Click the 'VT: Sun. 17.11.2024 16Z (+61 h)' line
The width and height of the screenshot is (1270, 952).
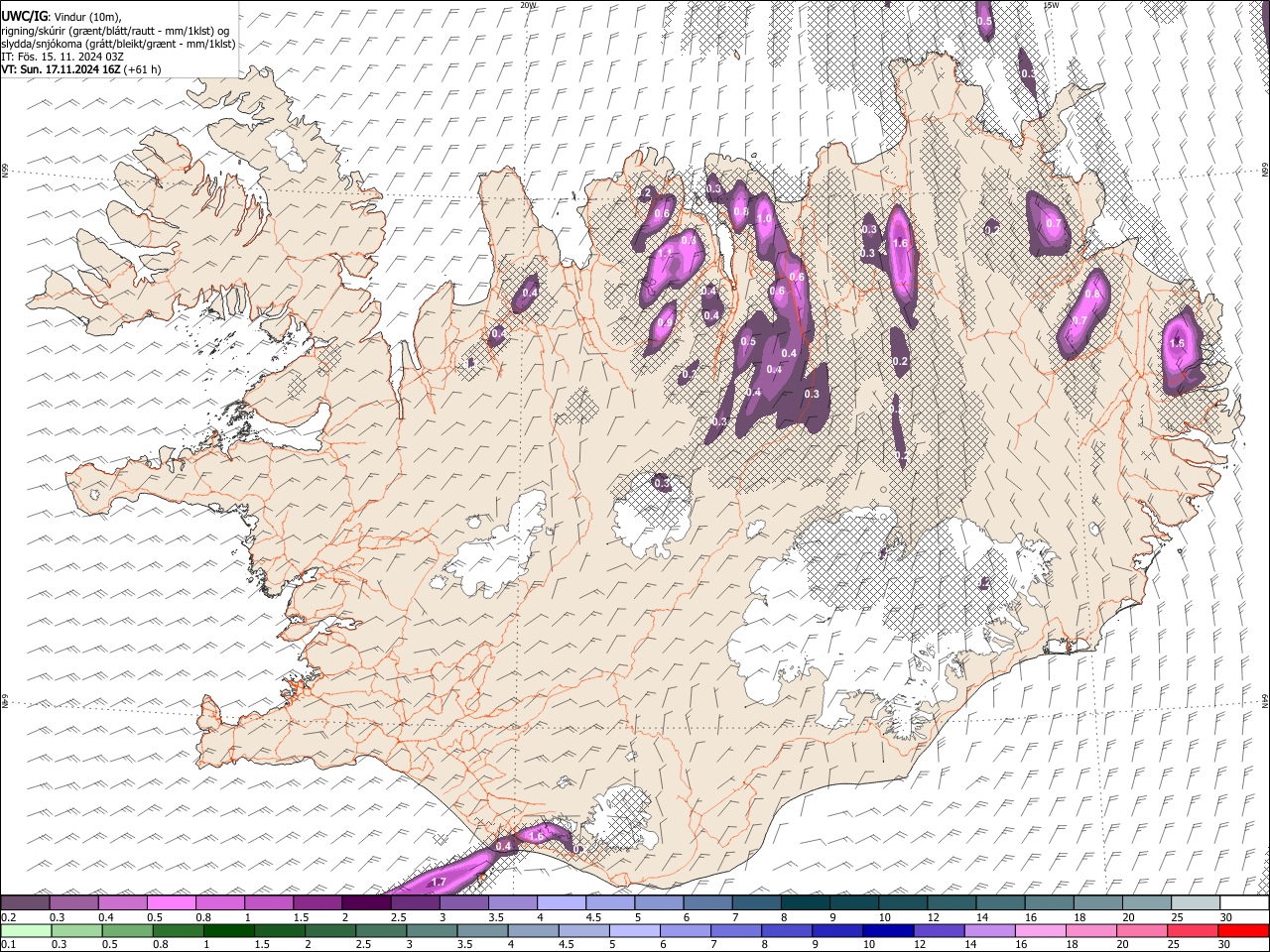(81, 69)
